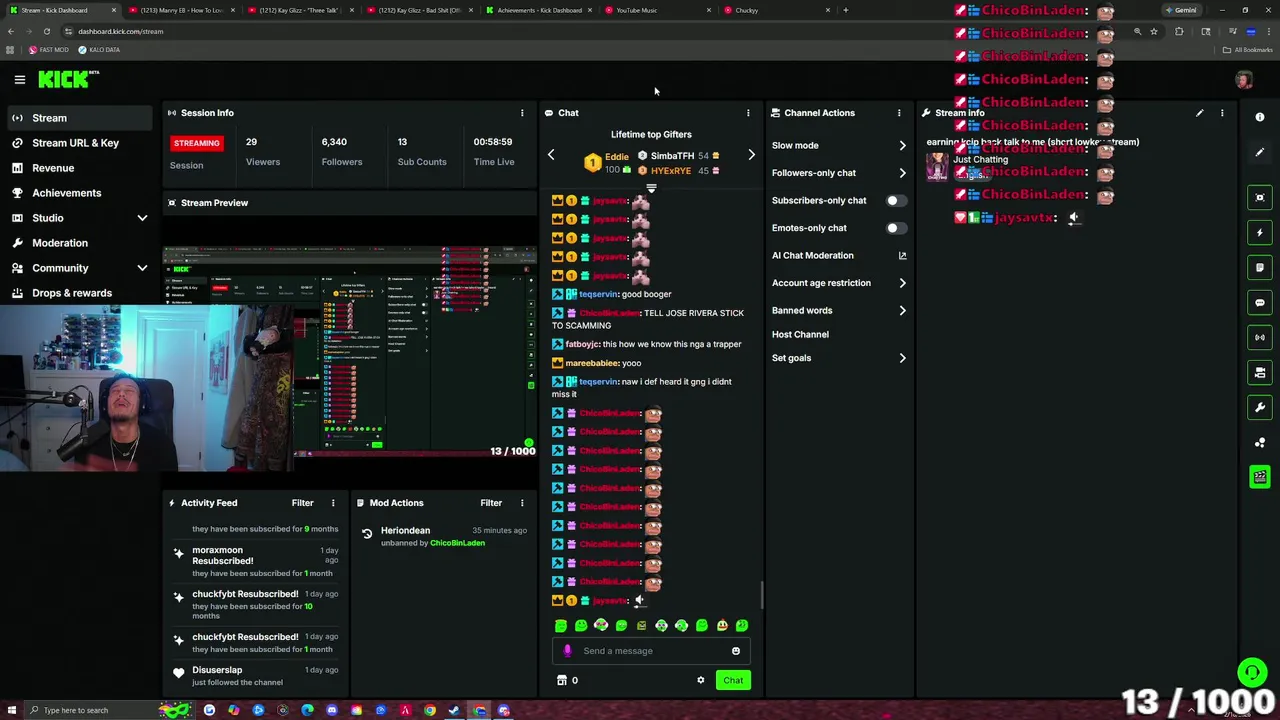This screenshot has width=1280, height=720.
Task: Go to Revenue in the sidebar
Action: tap(78, 168)
